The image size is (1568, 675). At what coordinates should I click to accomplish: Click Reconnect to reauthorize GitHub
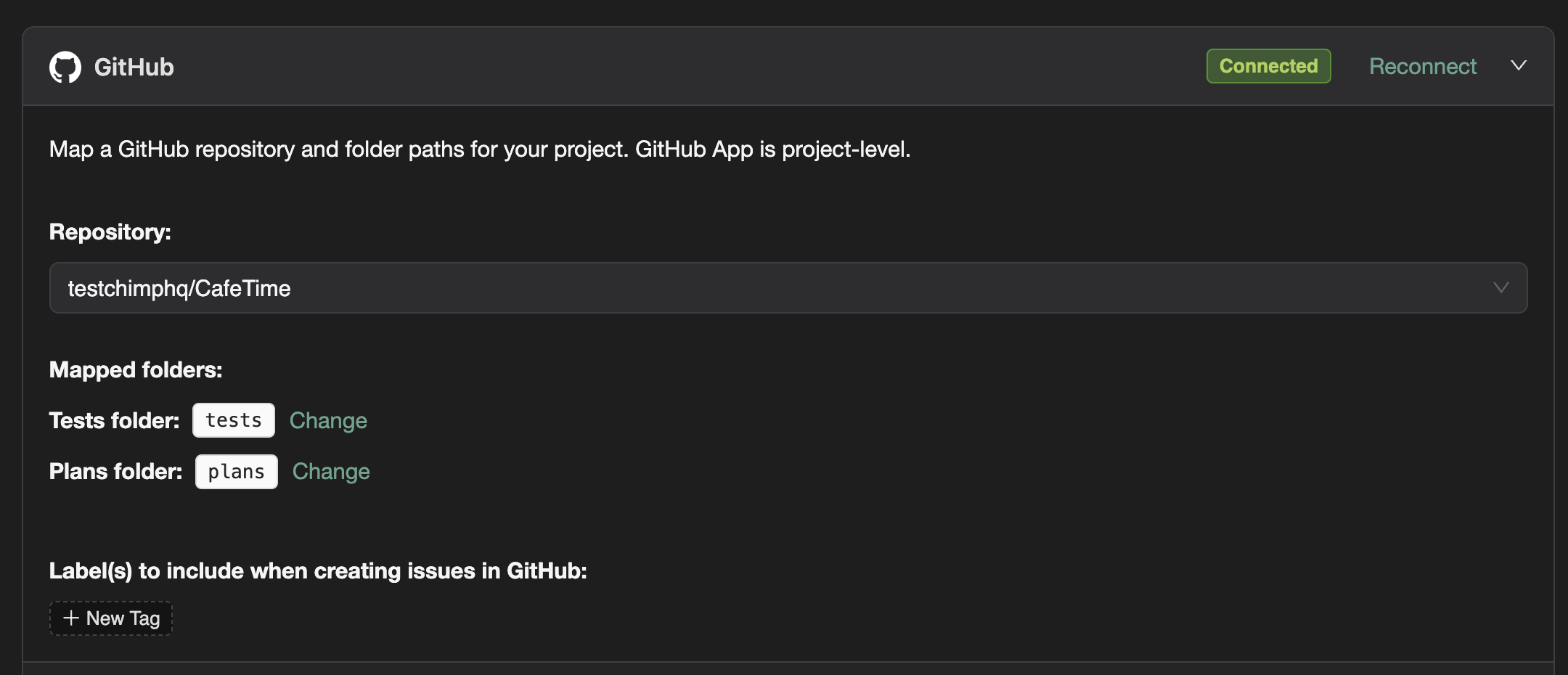click(x=1422, y=65)
